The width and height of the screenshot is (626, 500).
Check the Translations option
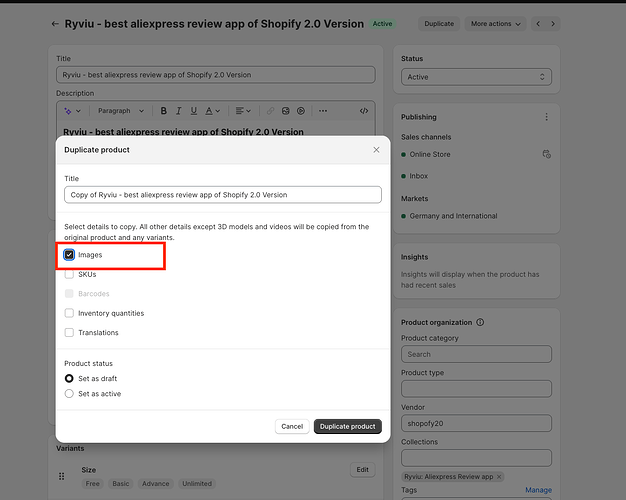pyautogui.click(x=69, y=332)
